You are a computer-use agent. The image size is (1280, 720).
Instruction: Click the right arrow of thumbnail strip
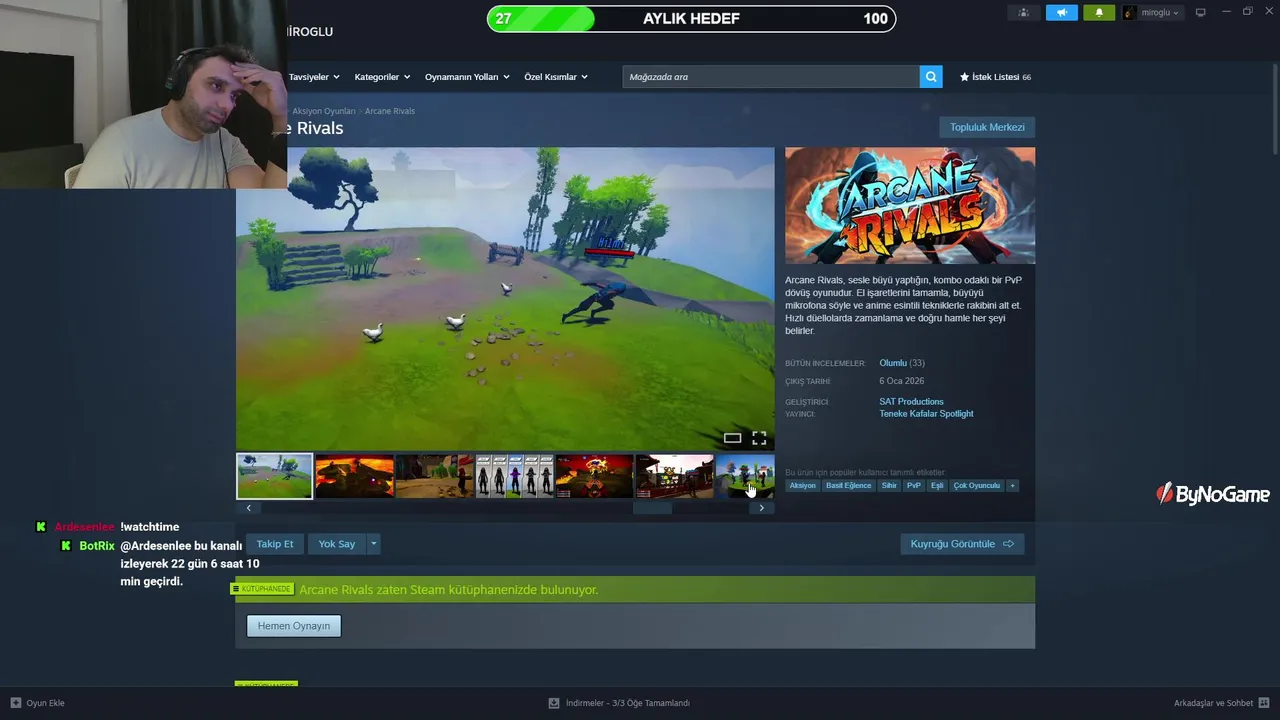[761, 508]
